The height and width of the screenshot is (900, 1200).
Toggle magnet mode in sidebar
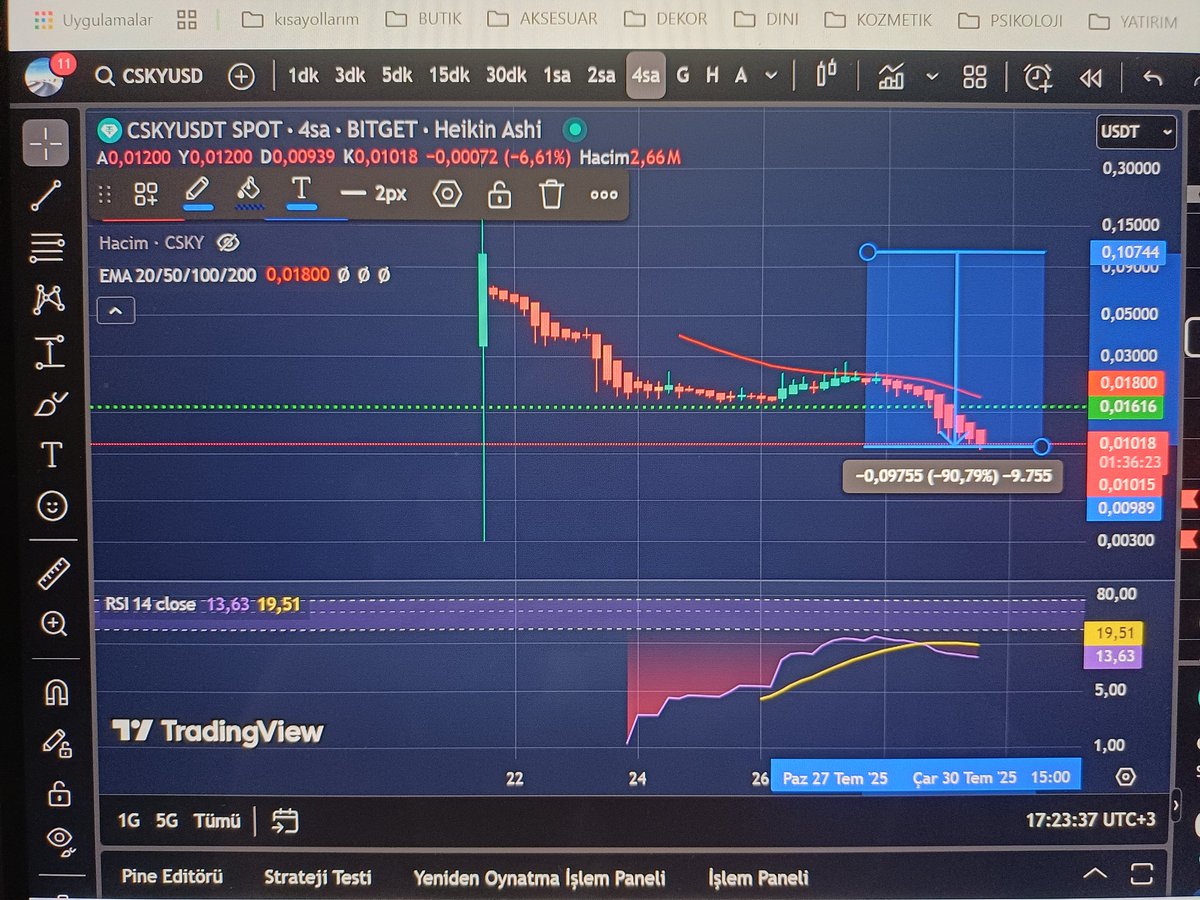[x=55, y=691]
